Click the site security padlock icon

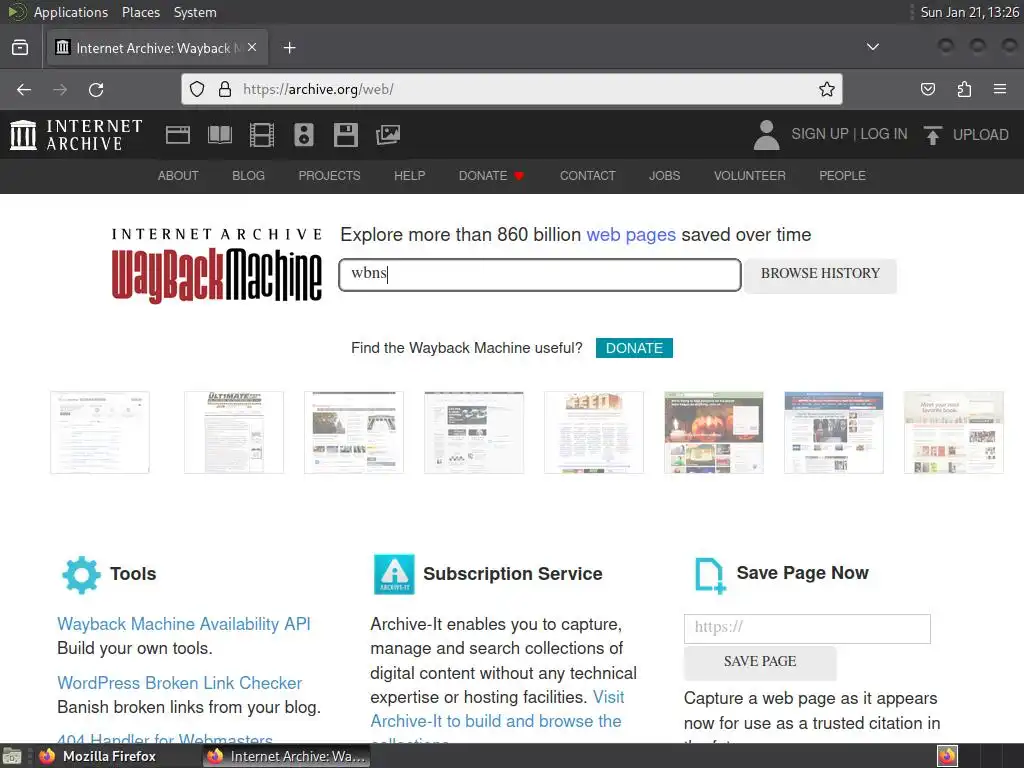[x=225, y=89]
